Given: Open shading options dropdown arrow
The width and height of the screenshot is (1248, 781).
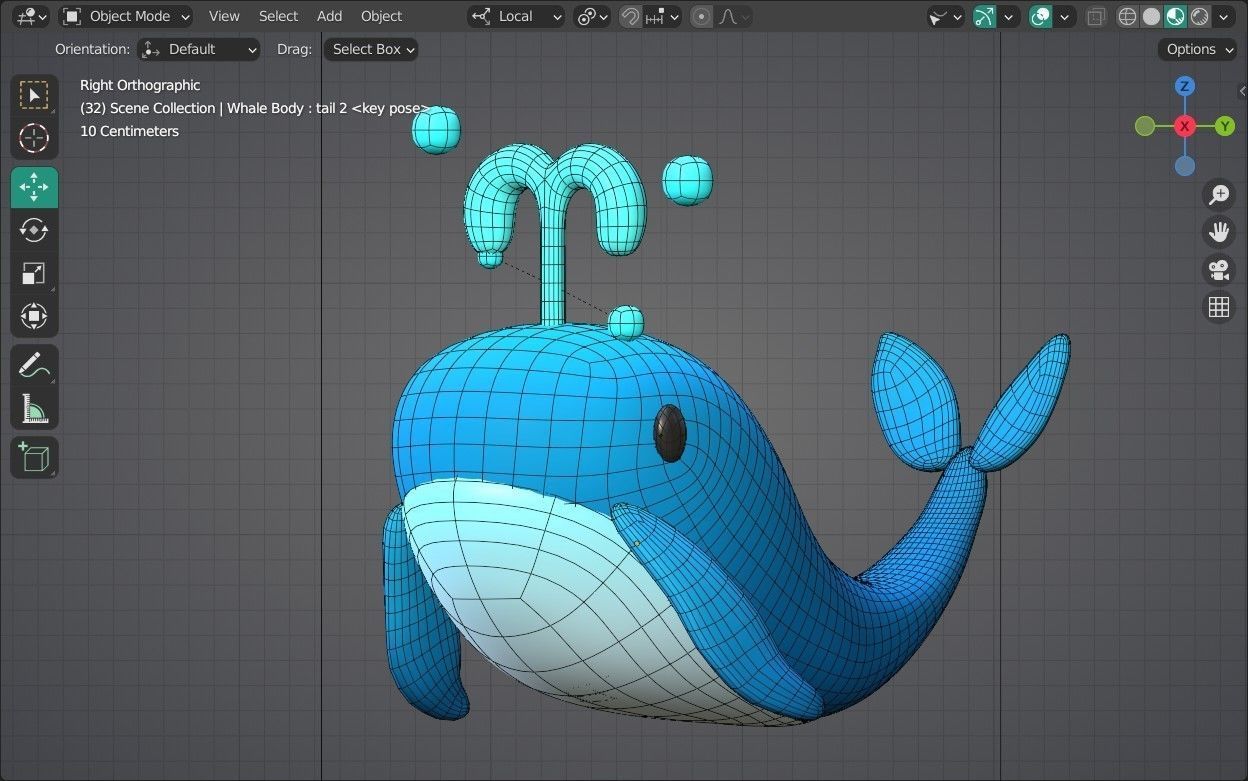Looking at the screenshot, I should (x=1224, y=16).
